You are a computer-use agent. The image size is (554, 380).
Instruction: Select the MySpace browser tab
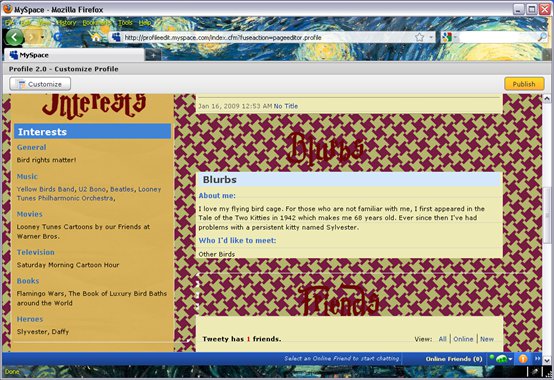(x=73, y=55)
